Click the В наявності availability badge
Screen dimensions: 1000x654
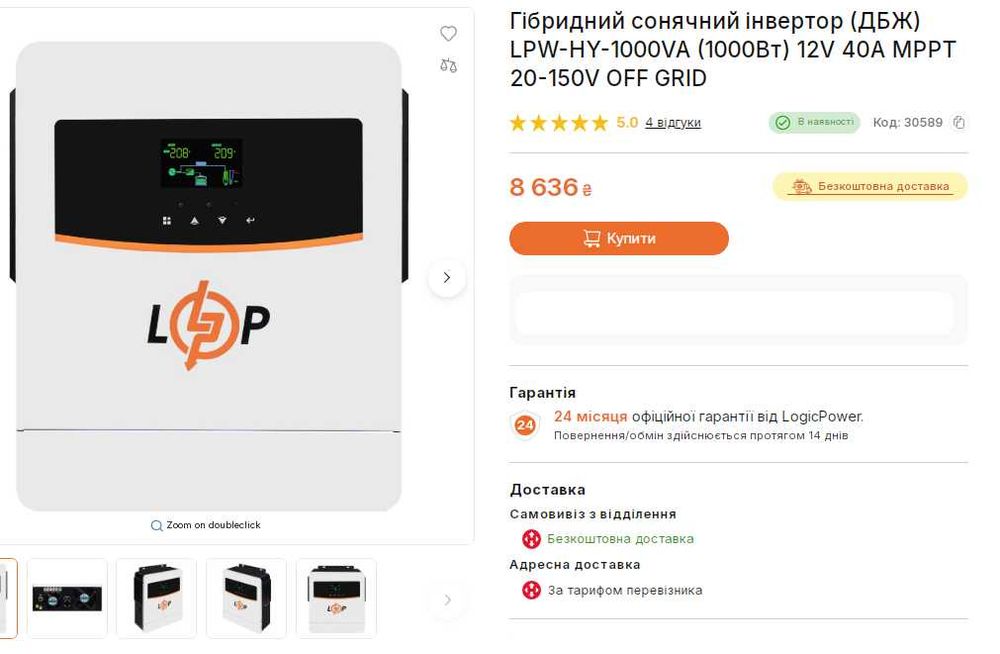point(814,122)
